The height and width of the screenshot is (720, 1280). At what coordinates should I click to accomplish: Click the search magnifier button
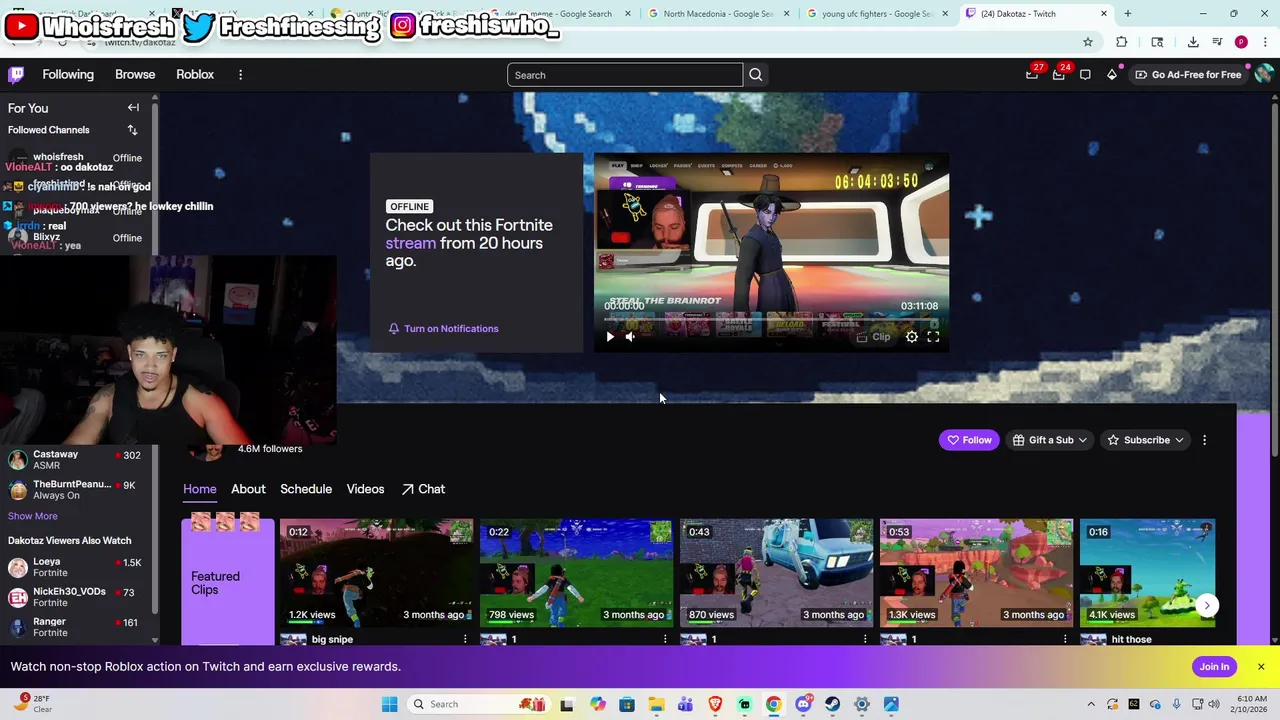756,75
